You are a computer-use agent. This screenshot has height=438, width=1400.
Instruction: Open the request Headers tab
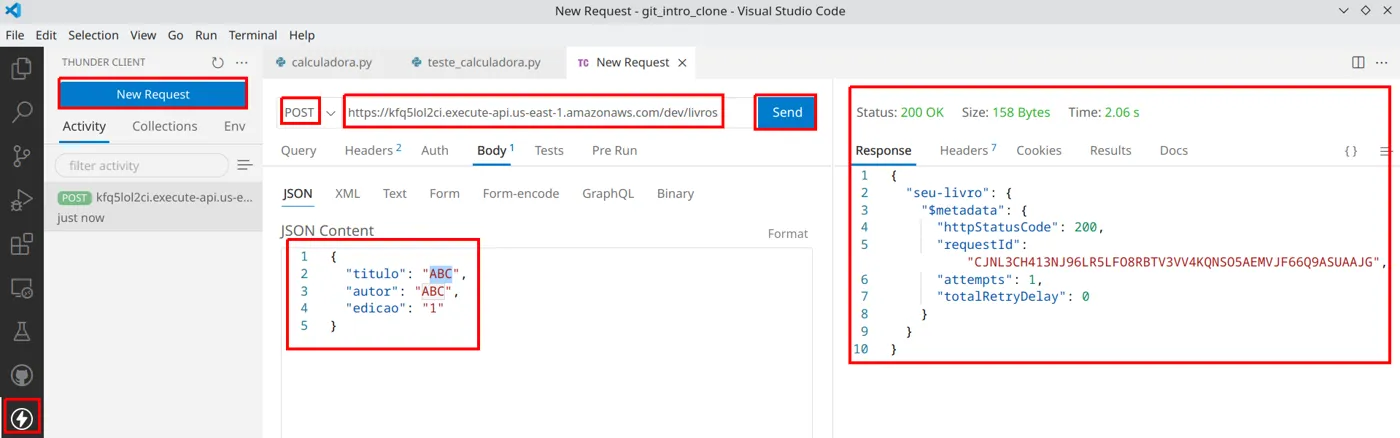(x=372, y=151)
